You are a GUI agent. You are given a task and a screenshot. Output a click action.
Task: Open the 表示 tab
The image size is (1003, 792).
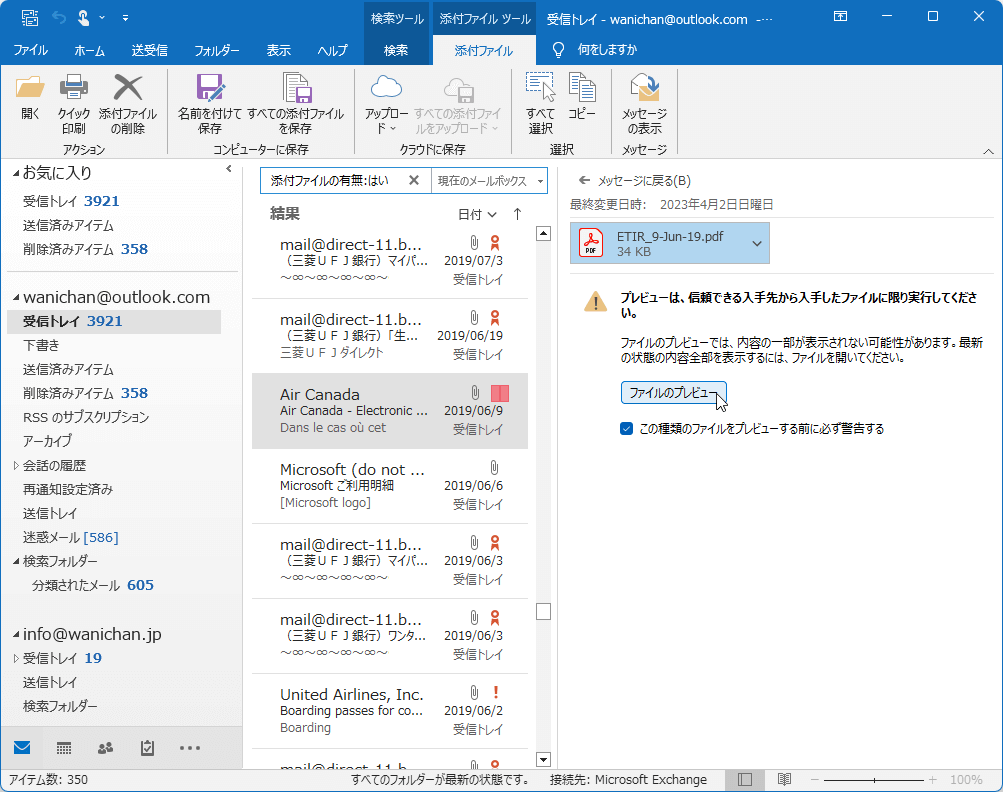278,50
